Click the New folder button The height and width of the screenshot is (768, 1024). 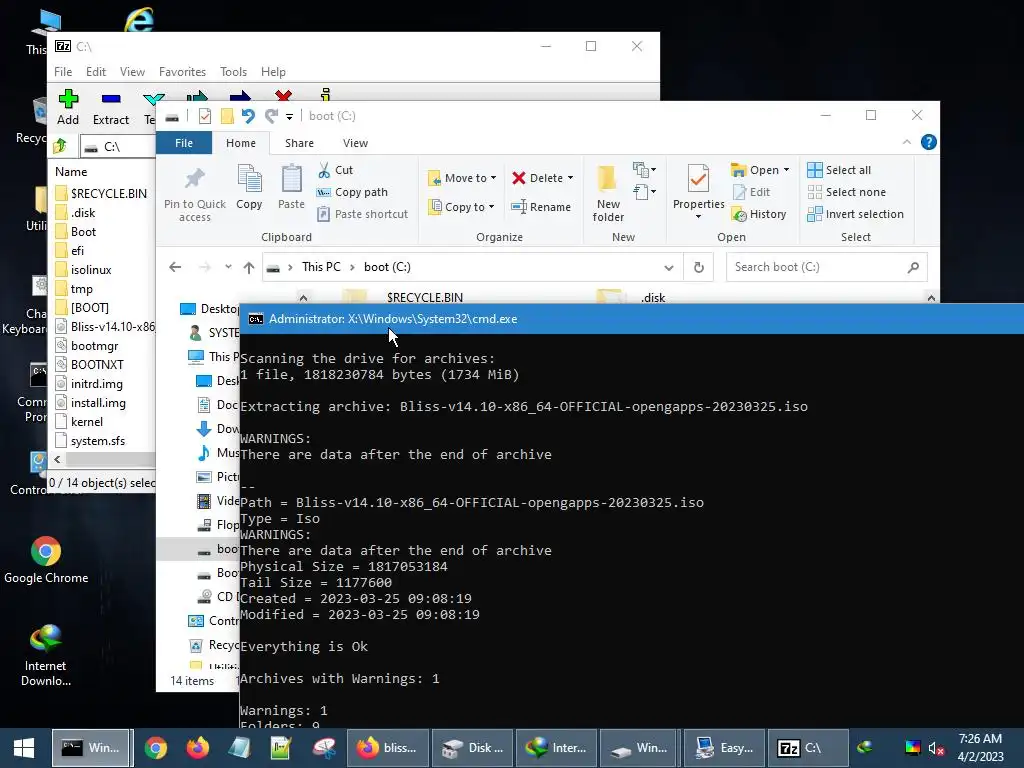[608, 193]
